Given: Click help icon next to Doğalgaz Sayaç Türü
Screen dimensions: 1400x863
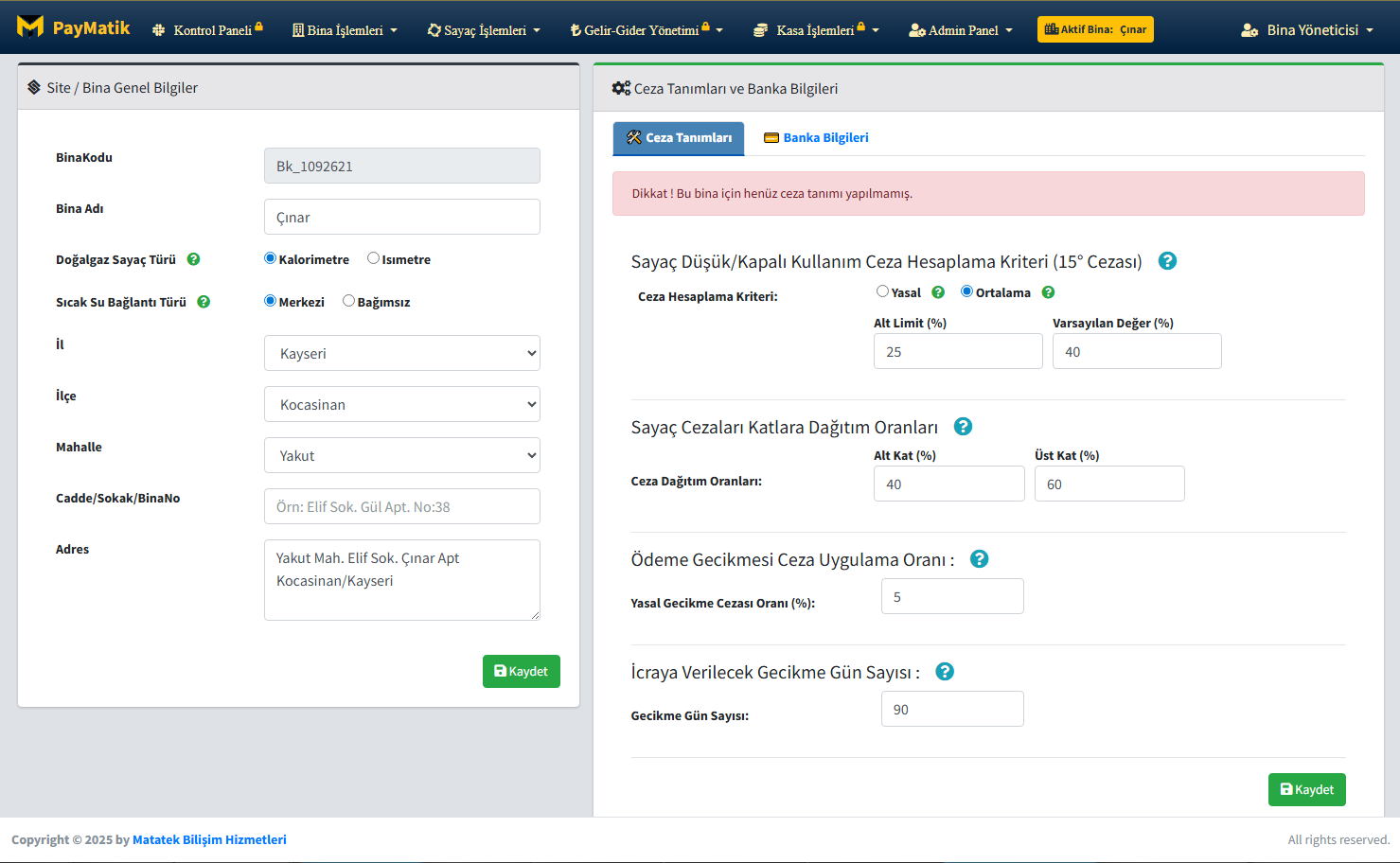Looking at the screenshot, I should tap(193, 259).
